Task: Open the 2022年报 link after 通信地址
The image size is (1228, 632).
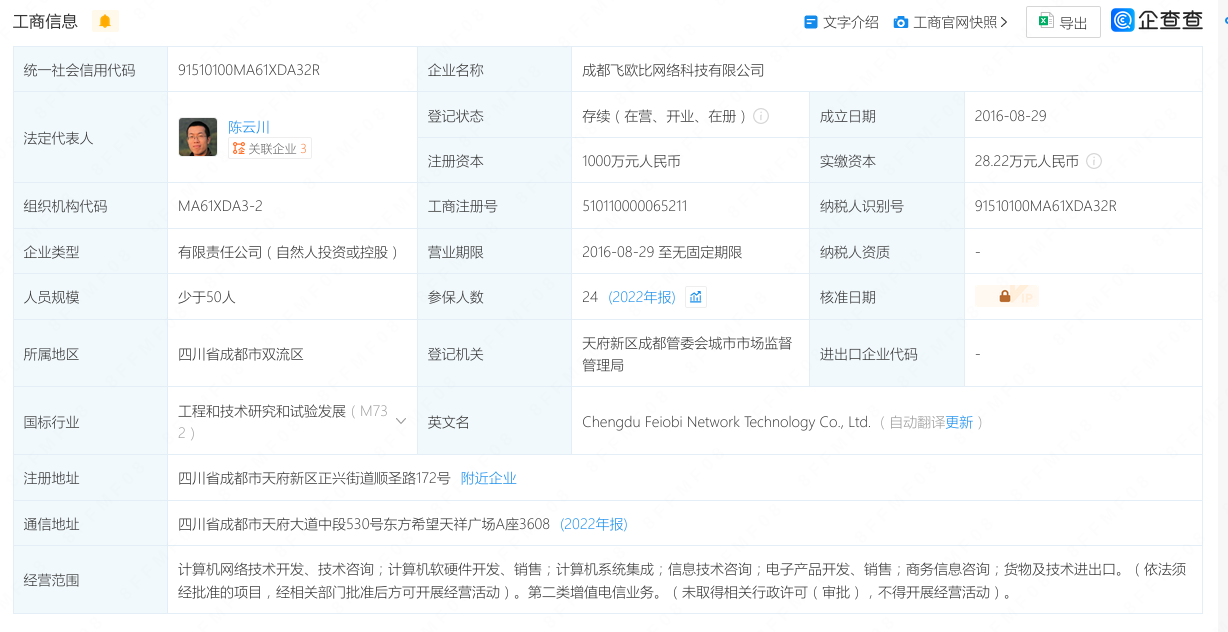Action: (594, 524)
